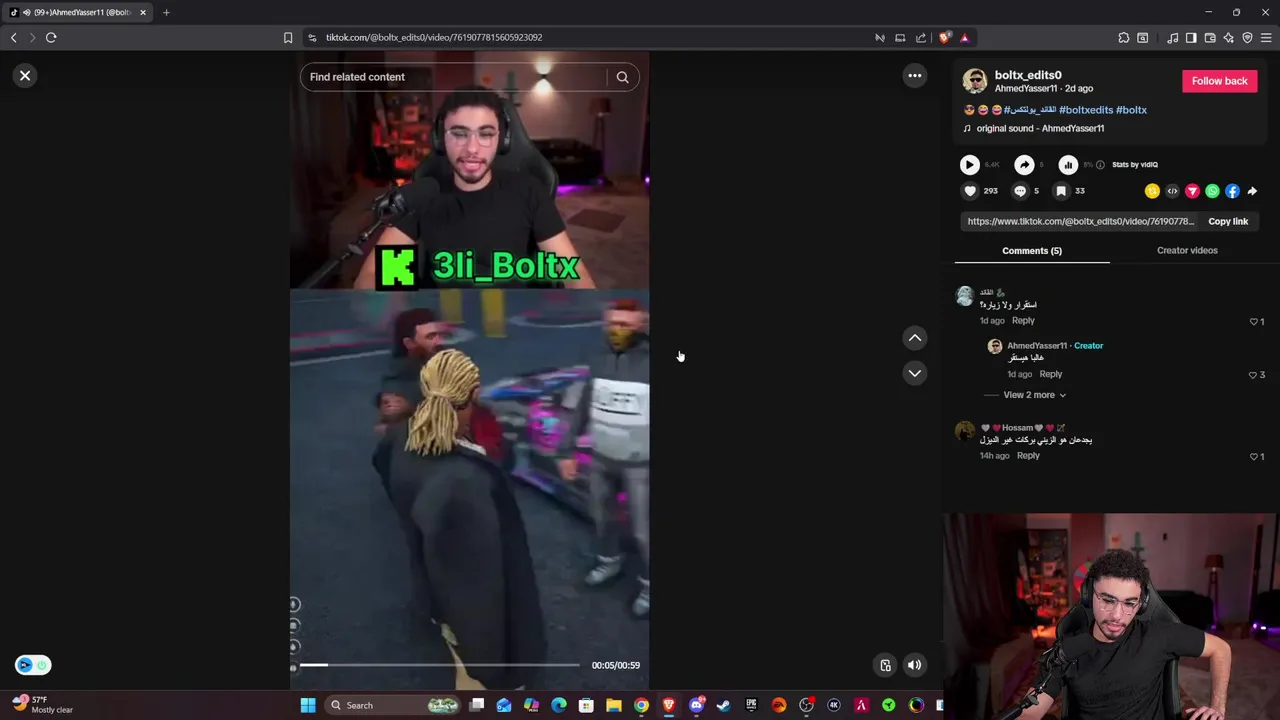Reply to the first comment from 1d ago
The image size is (1280, 720).
pos(1023,321)
